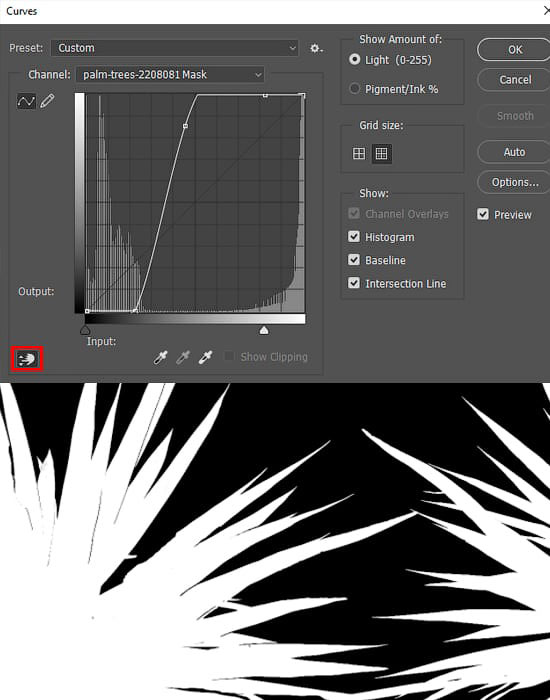Screen dimensions: 550x700
Task: Select the curve point at the bottom baseline
Action: point(135,310)
